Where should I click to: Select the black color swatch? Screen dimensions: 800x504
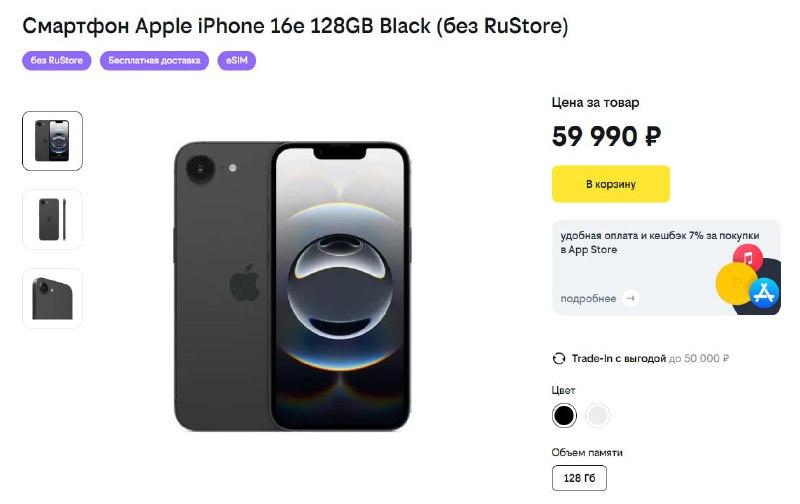click(564, 415)
